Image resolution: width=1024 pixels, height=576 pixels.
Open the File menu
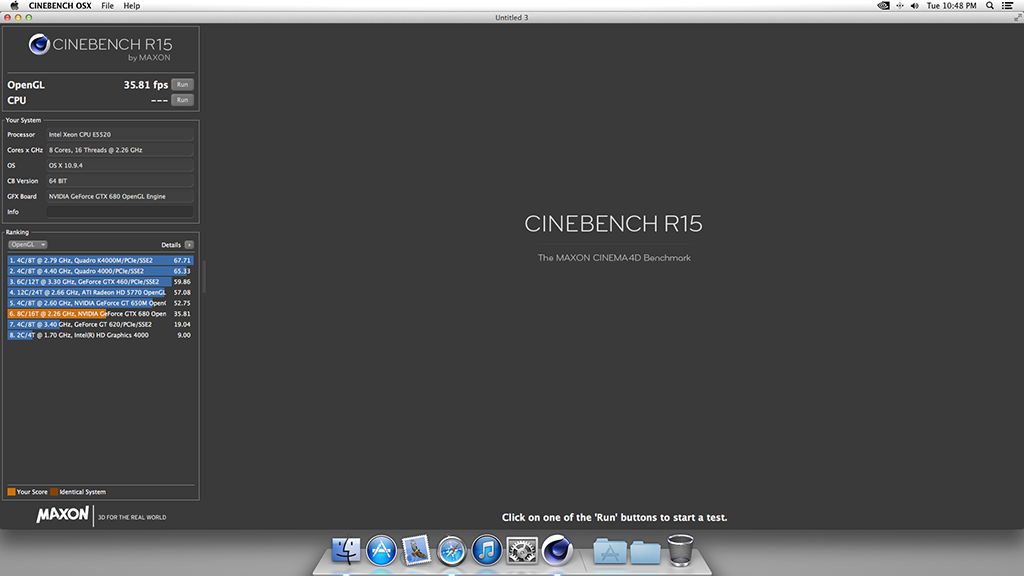click(107, 6)
